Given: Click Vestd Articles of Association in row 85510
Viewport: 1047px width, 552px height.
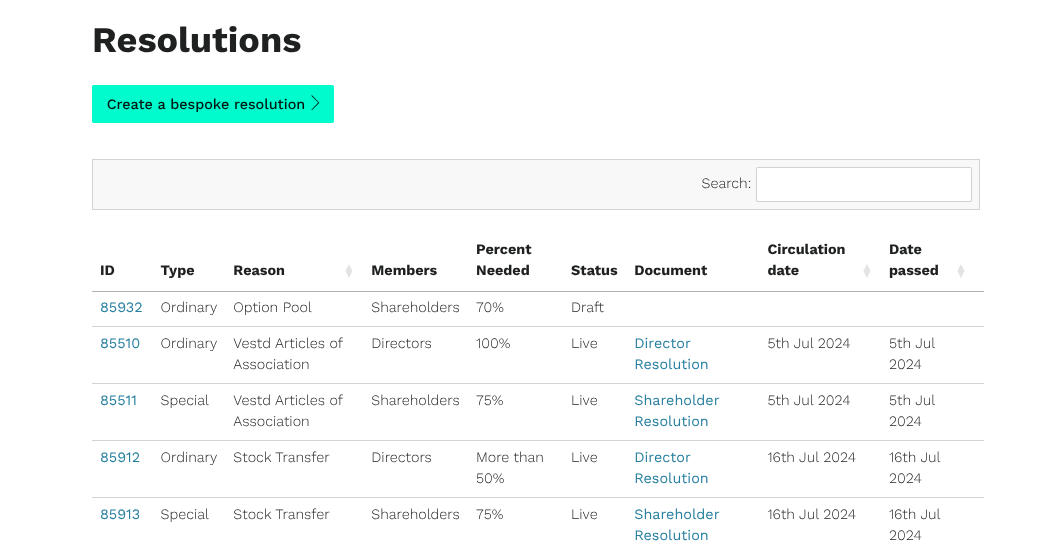Looking at the screenshot, I should (288, 354).
